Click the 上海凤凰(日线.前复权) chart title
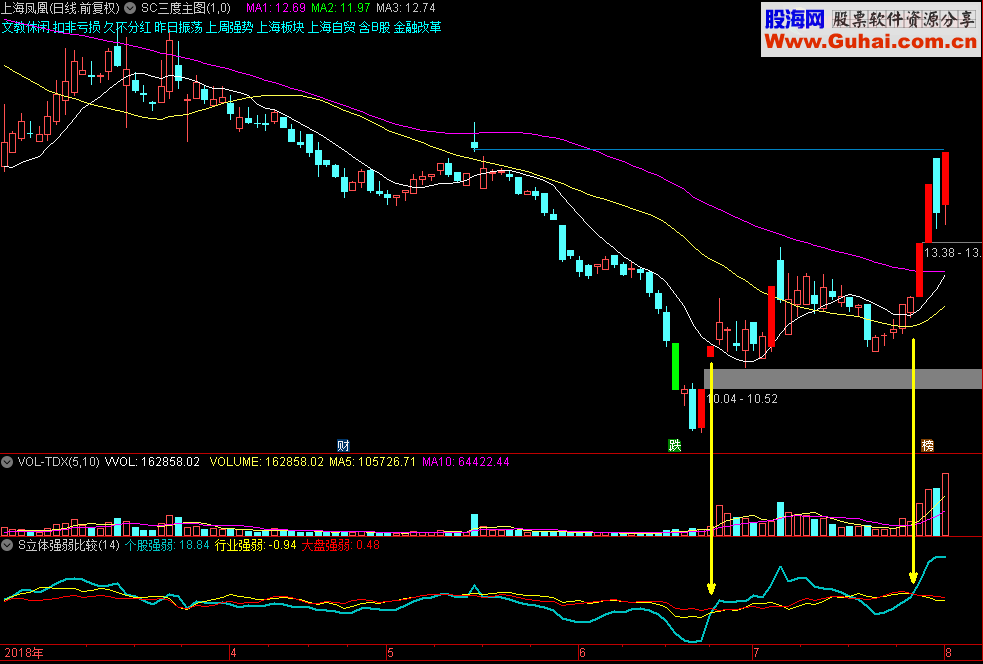The width and height of the screenshot is (983, 664). [x=60, y=8]
